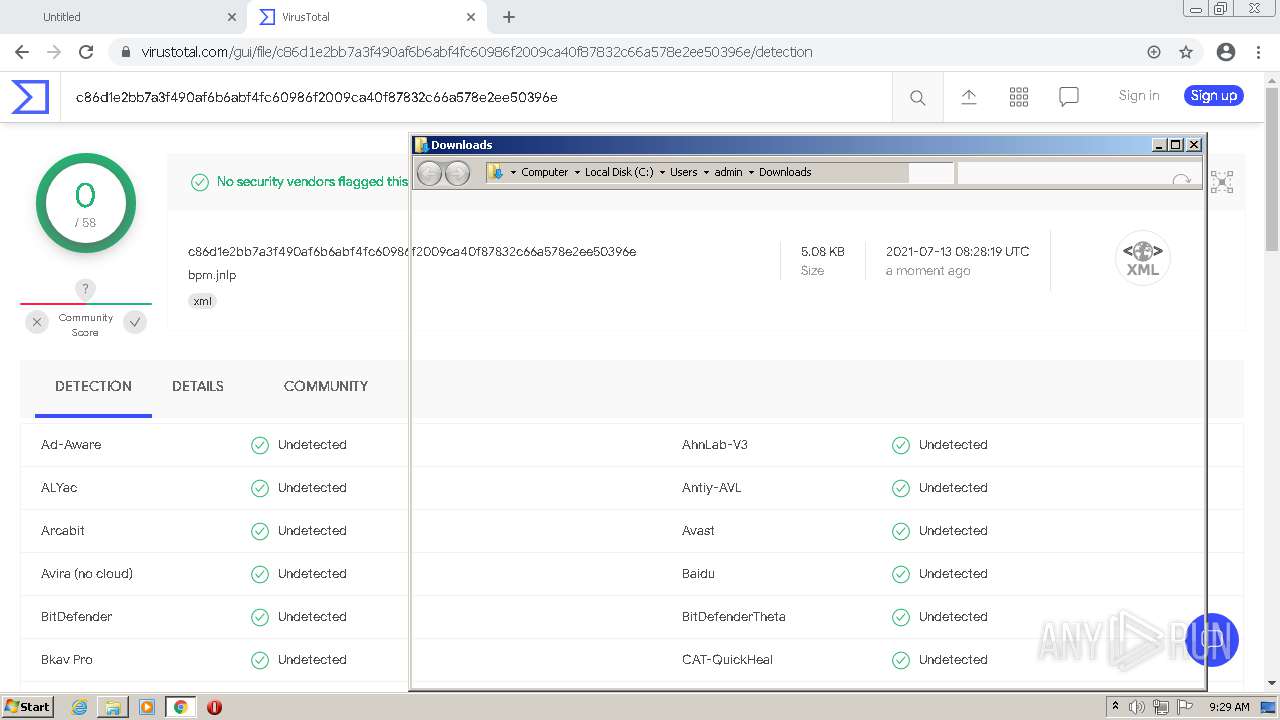Click forward button in Downloads window
1280x720 pixels.
click(457, 173)
